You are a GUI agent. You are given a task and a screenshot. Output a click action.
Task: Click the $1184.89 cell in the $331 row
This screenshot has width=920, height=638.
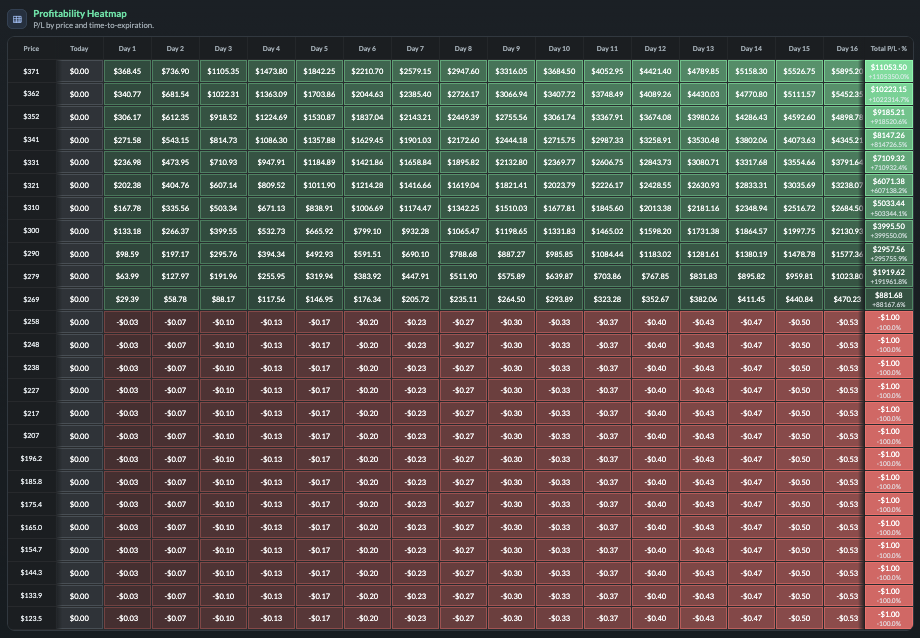[x=319, y=162]
